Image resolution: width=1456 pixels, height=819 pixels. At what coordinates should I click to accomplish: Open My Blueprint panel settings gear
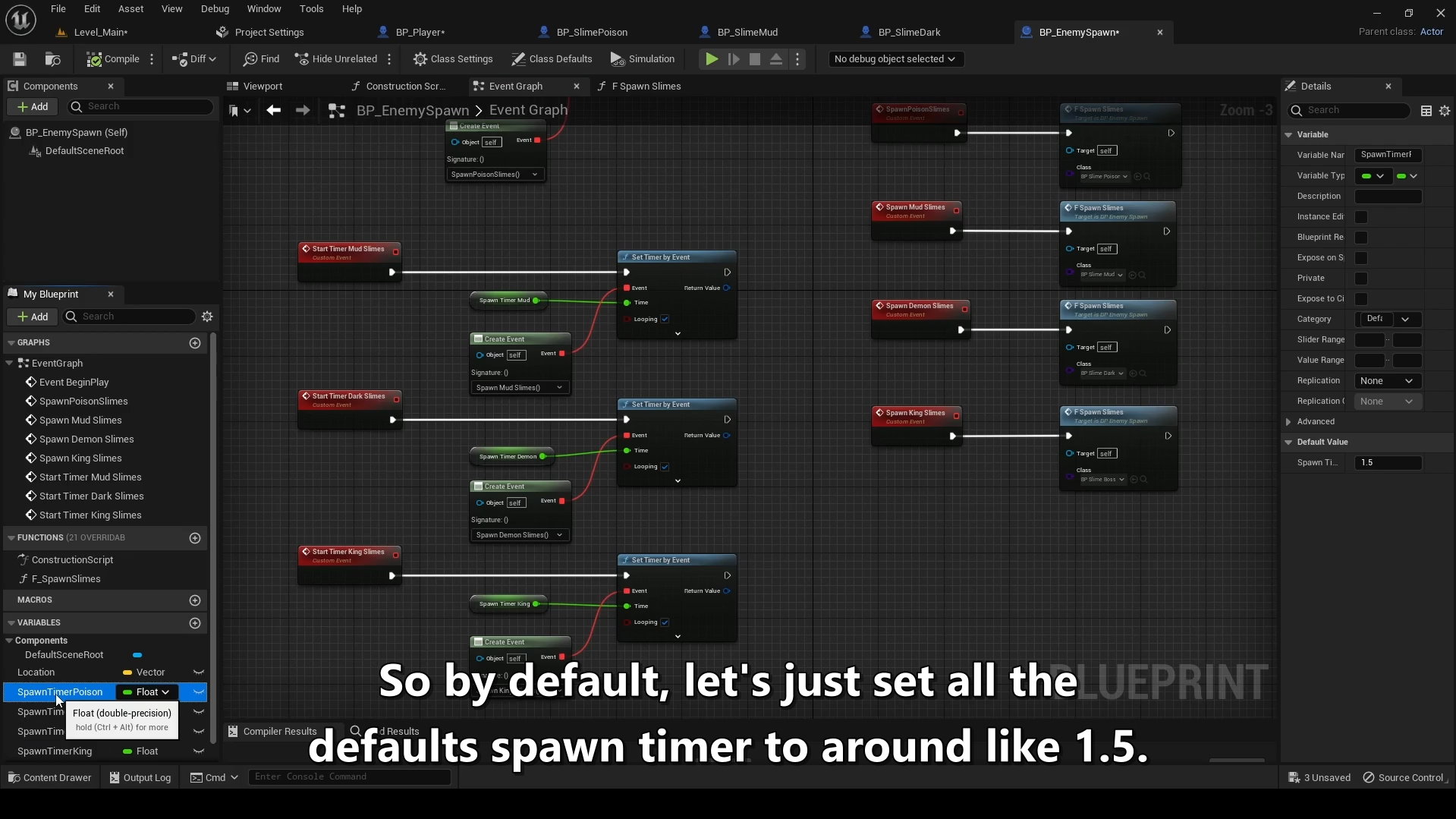(207, 317)
